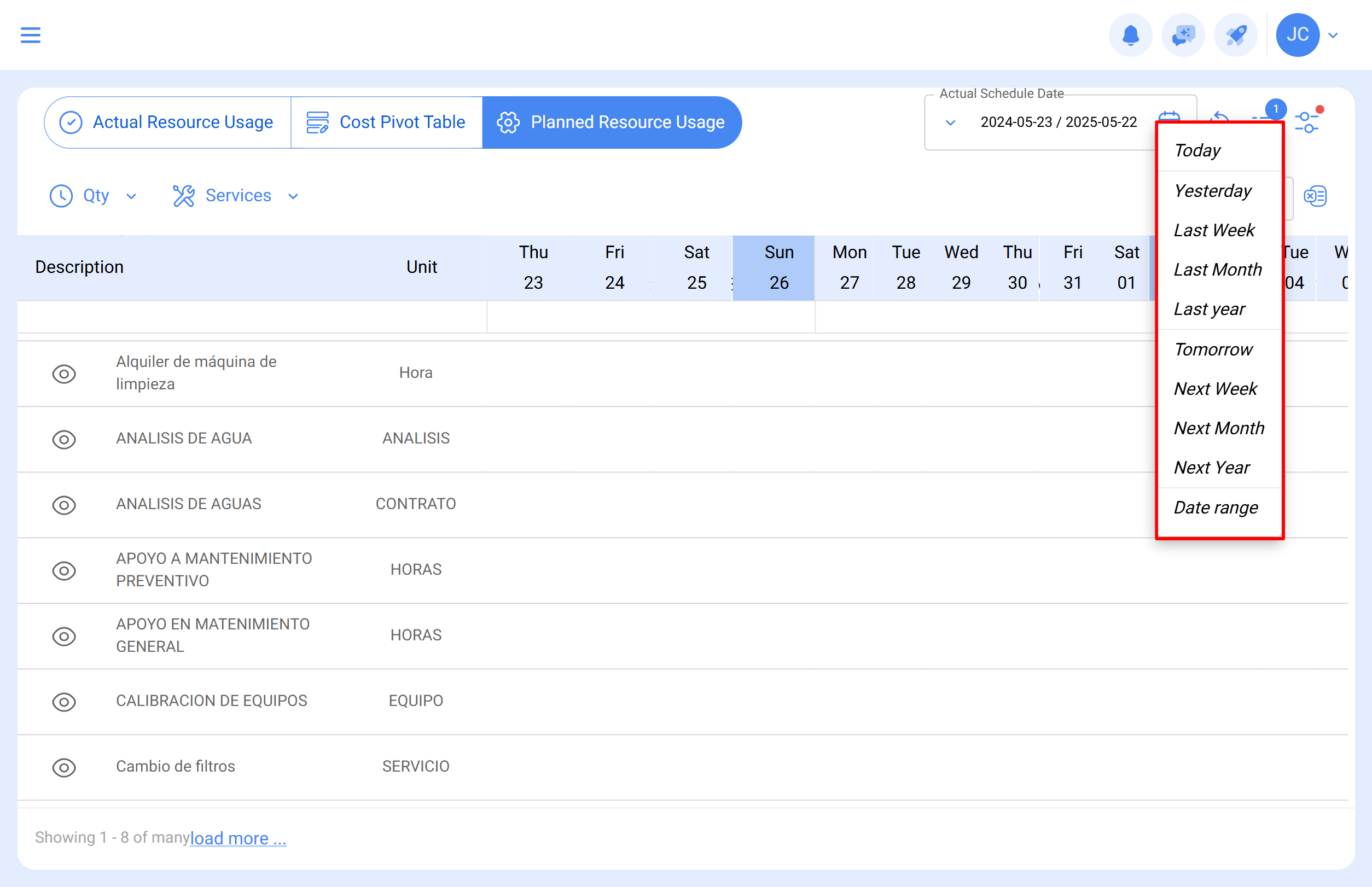Viewport: 1372px width, 887px height.
Task: Click the filter badge showing 1
Action: [1276, 109]
